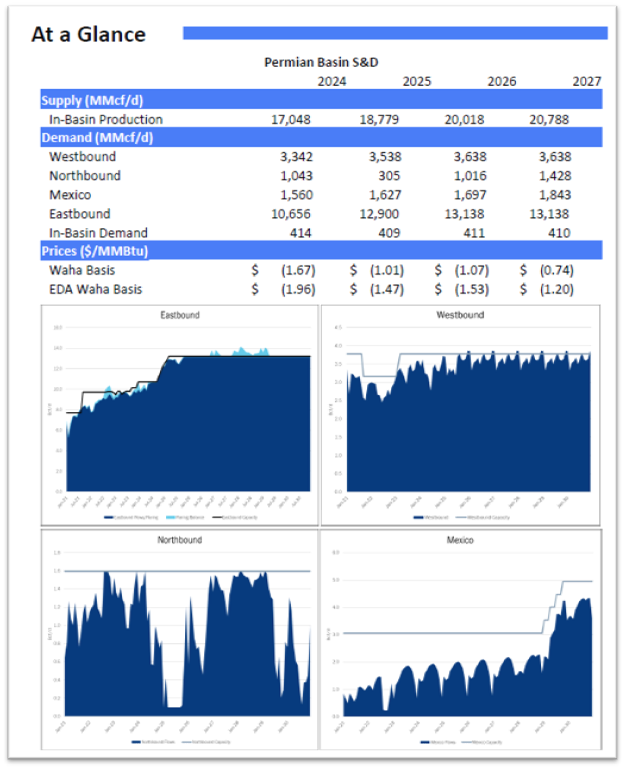
Task: Click the Waha Basis value (0.74)
Action: 556,270
